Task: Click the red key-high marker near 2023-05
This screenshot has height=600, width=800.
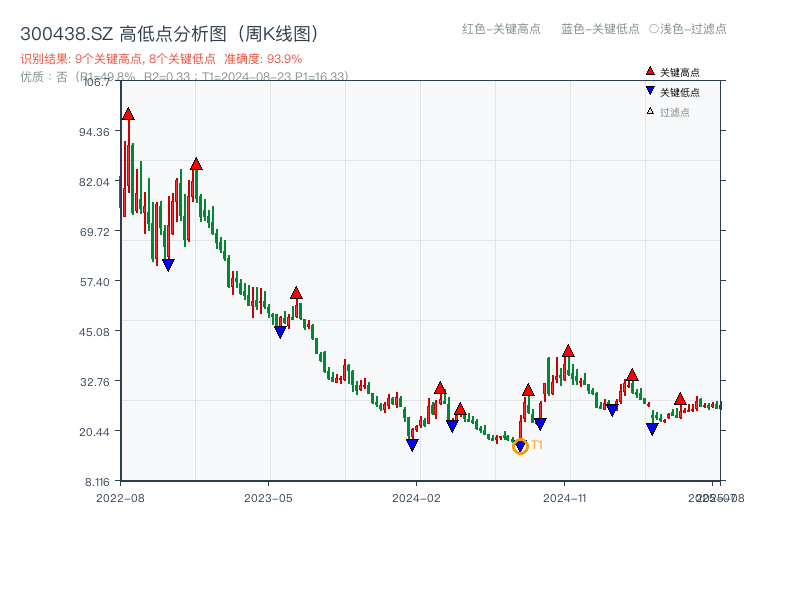Action: [296, 291]
